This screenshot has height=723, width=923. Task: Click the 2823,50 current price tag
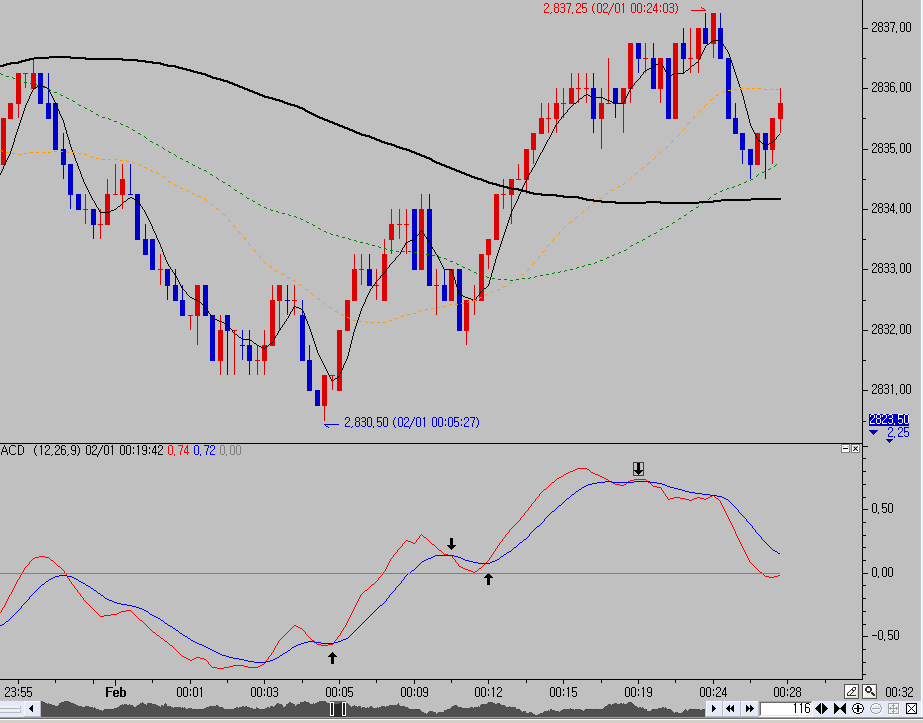[889, 420]
